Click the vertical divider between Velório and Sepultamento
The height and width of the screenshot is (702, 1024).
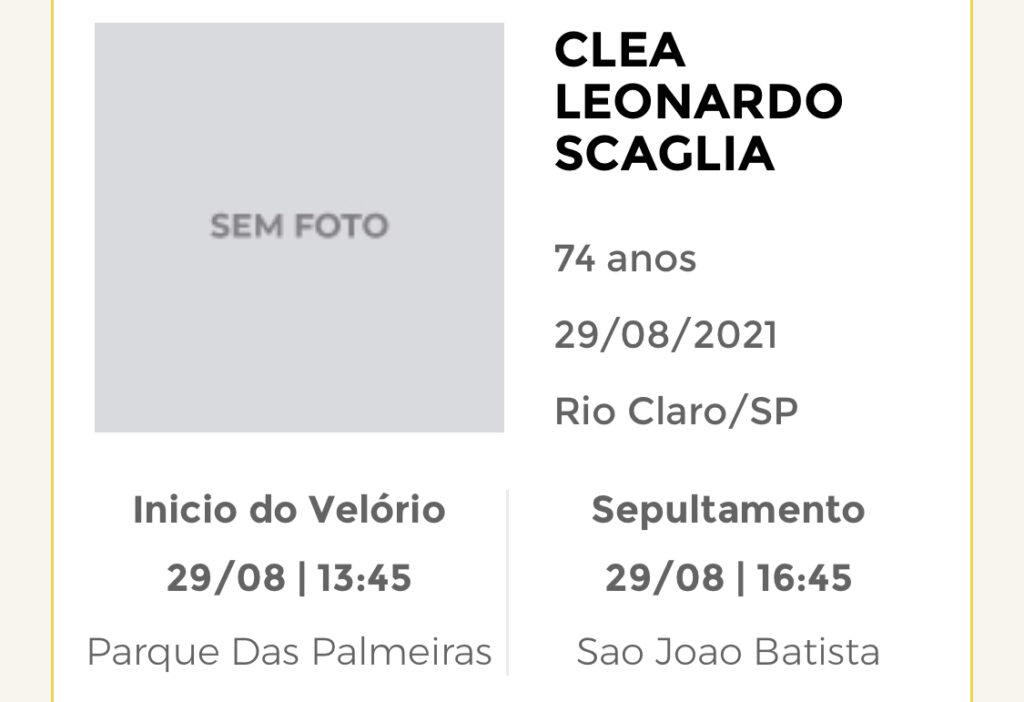[507, 582]
